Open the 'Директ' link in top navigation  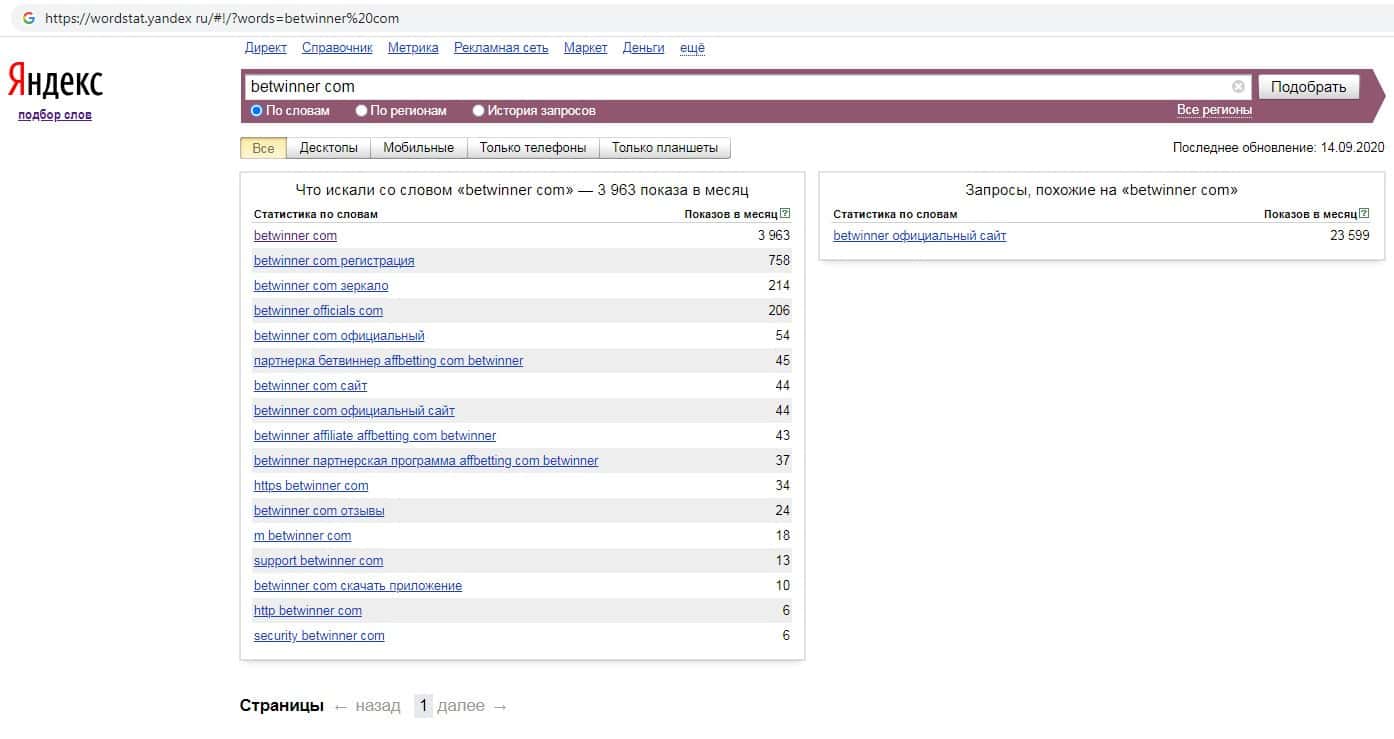[x=265, y=48]
